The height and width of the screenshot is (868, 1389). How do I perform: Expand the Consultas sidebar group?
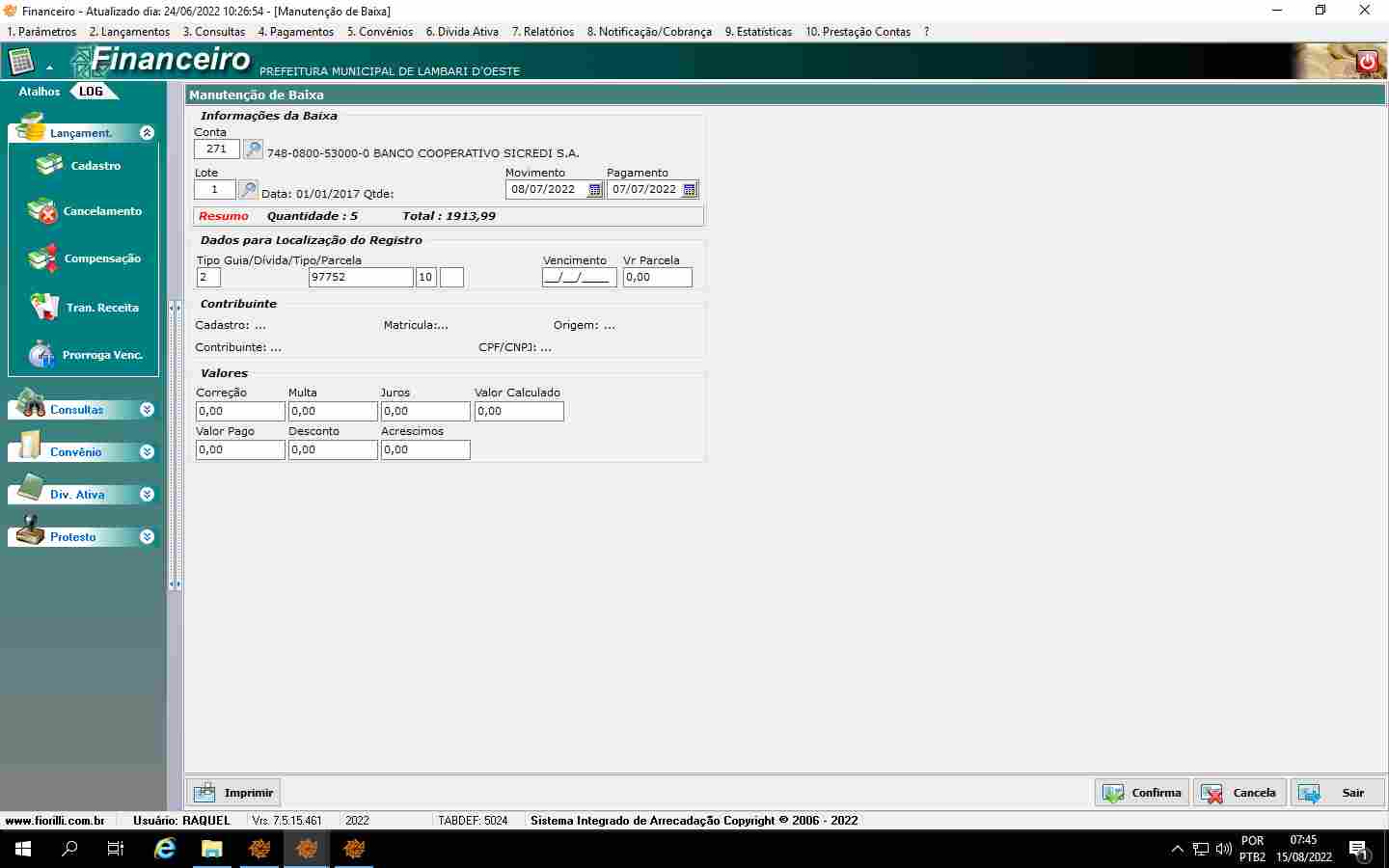[x=147, y=410]
